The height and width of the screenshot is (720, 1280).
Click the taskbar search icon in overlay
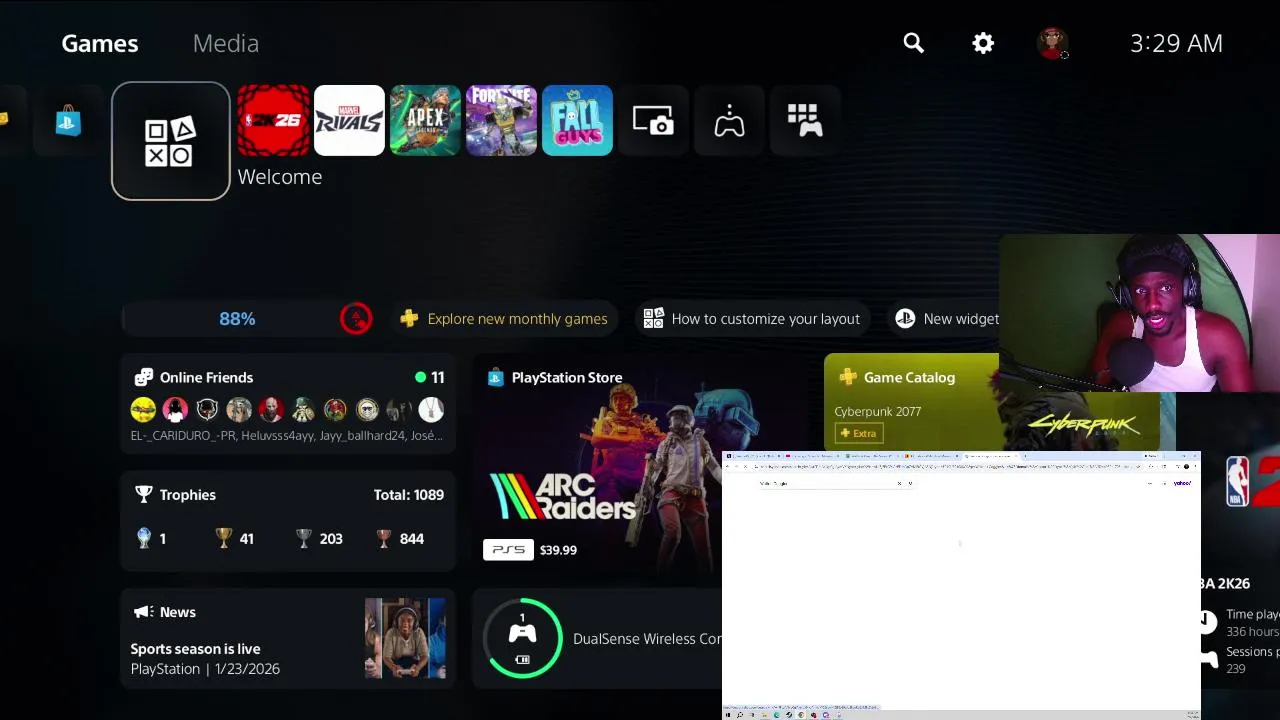(740, 715)
